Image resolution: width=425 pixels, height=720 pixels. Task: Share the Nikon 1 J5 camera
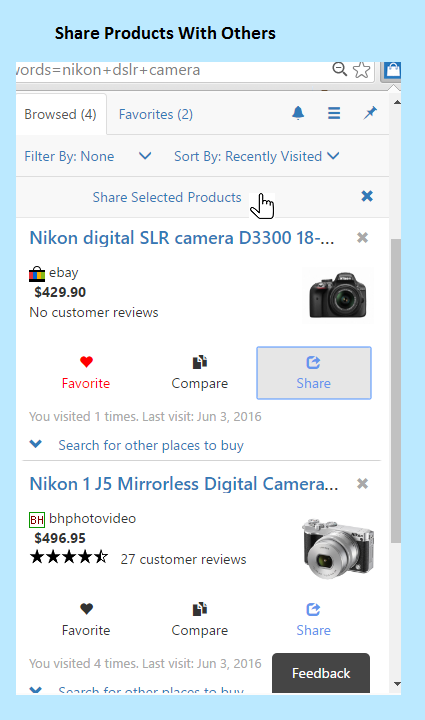coord(313,620)
